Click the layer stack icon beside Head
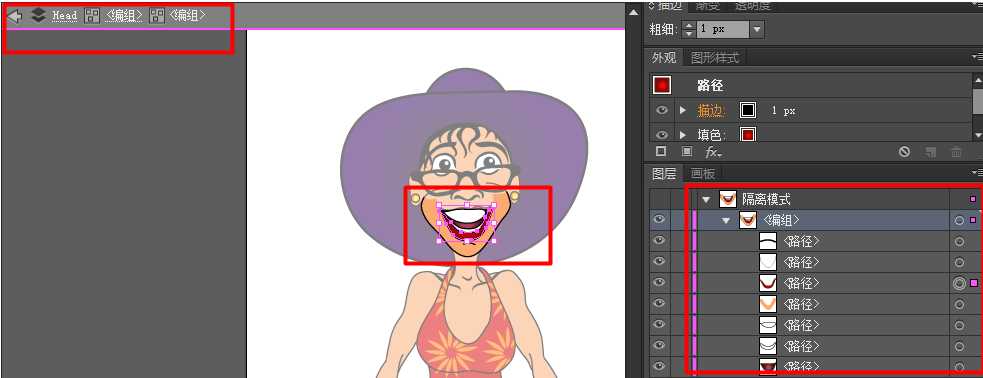The image size is (983, 378). click(x=39, y=15)
